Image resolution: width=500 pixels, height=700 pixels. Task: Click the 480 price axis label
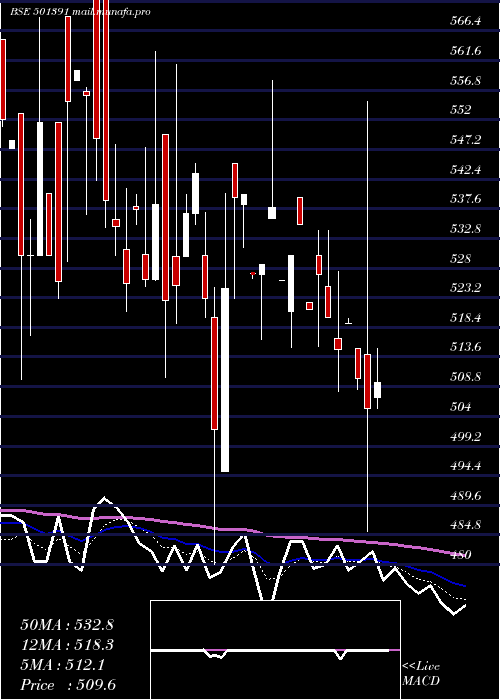(460, 555)
